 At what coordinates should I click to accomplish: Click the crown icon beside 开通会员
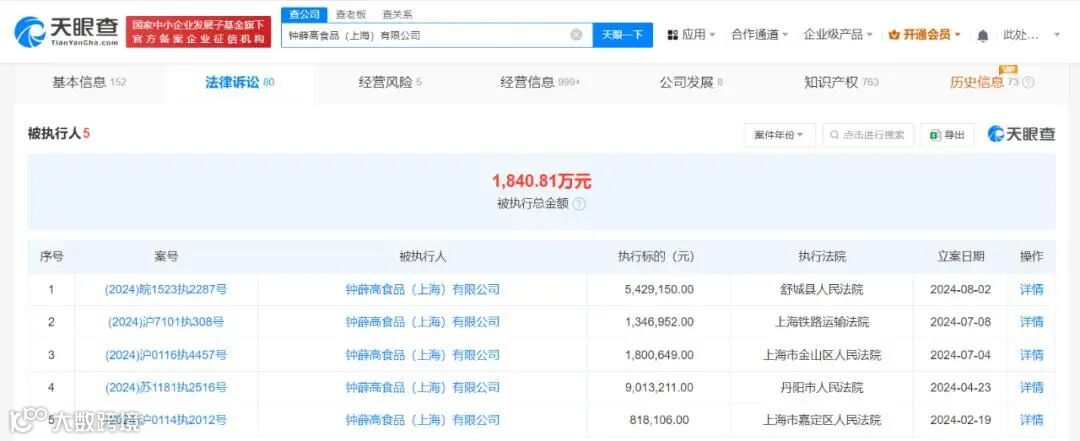tap(894, 34)
